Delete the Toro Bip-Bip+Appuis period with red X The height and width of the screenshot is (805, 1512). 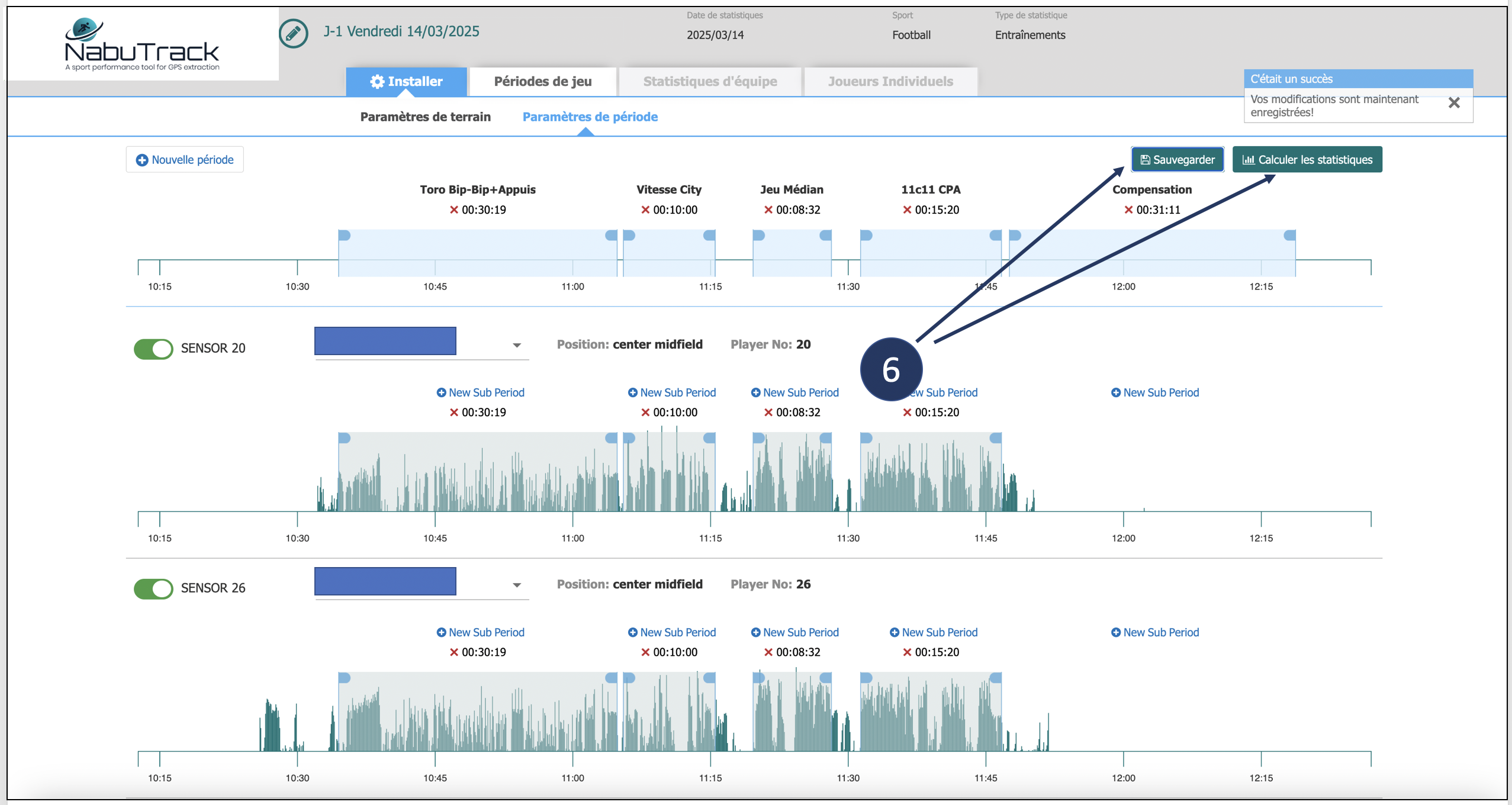454,210
